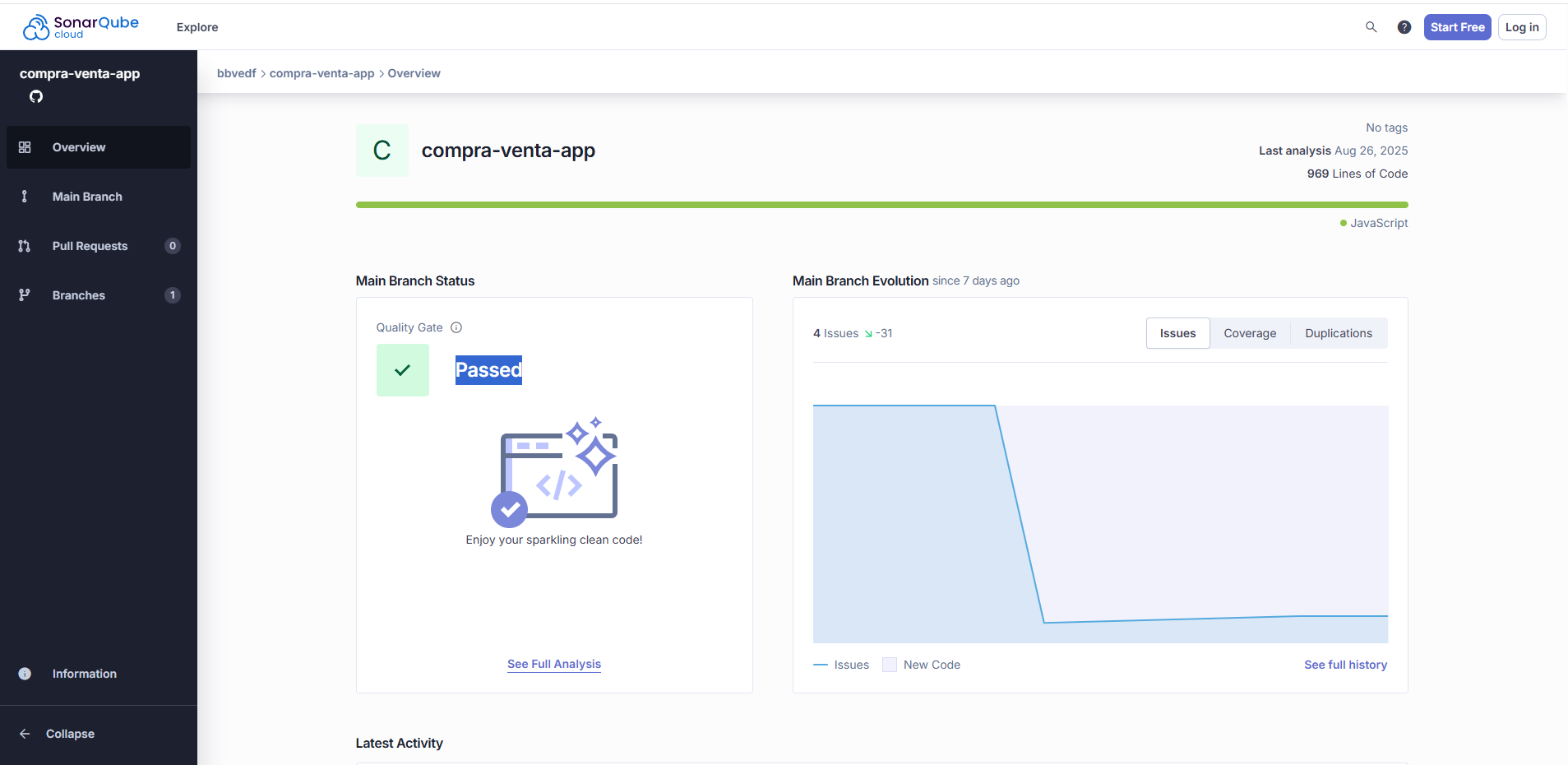Show Quality Gate info tooltip icon
Image resolution: width=1568 pixels, height=765 pixels.
tap(456, 327)
